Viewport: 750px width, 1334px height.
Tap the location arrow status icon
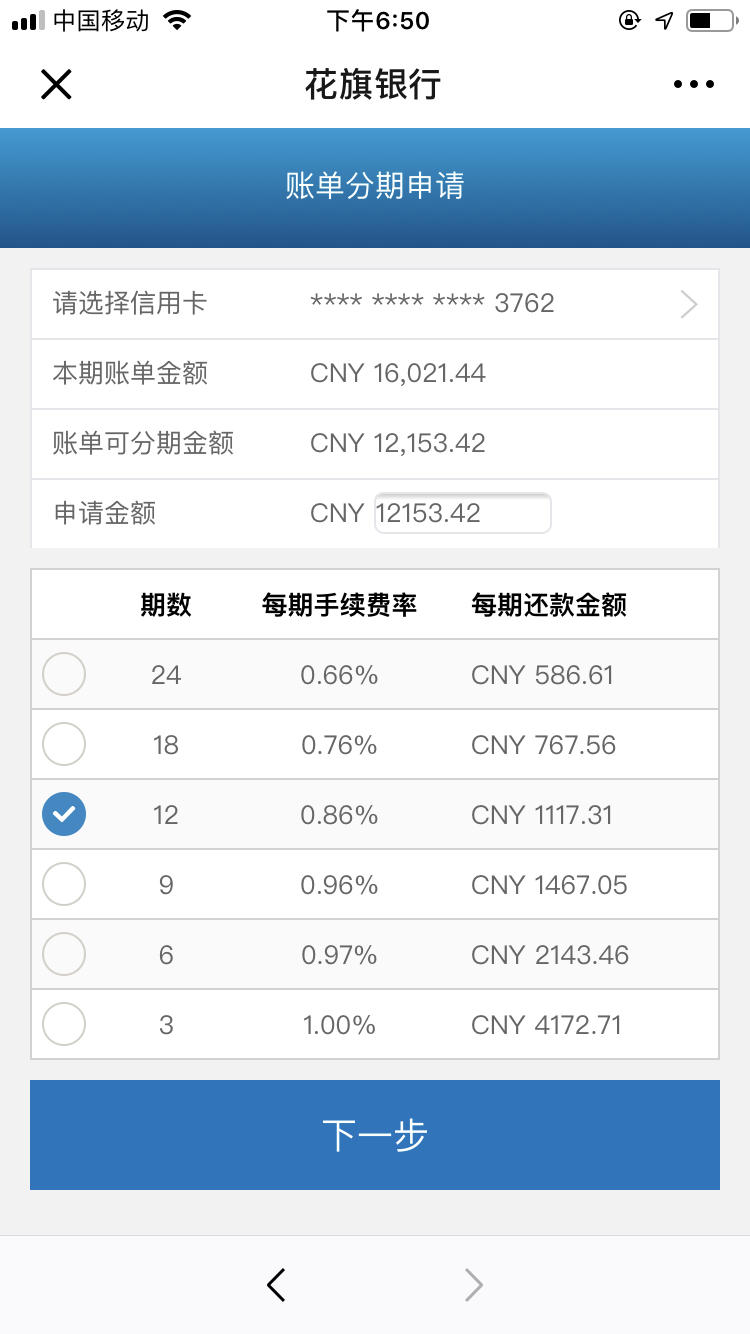click(664, 20)
